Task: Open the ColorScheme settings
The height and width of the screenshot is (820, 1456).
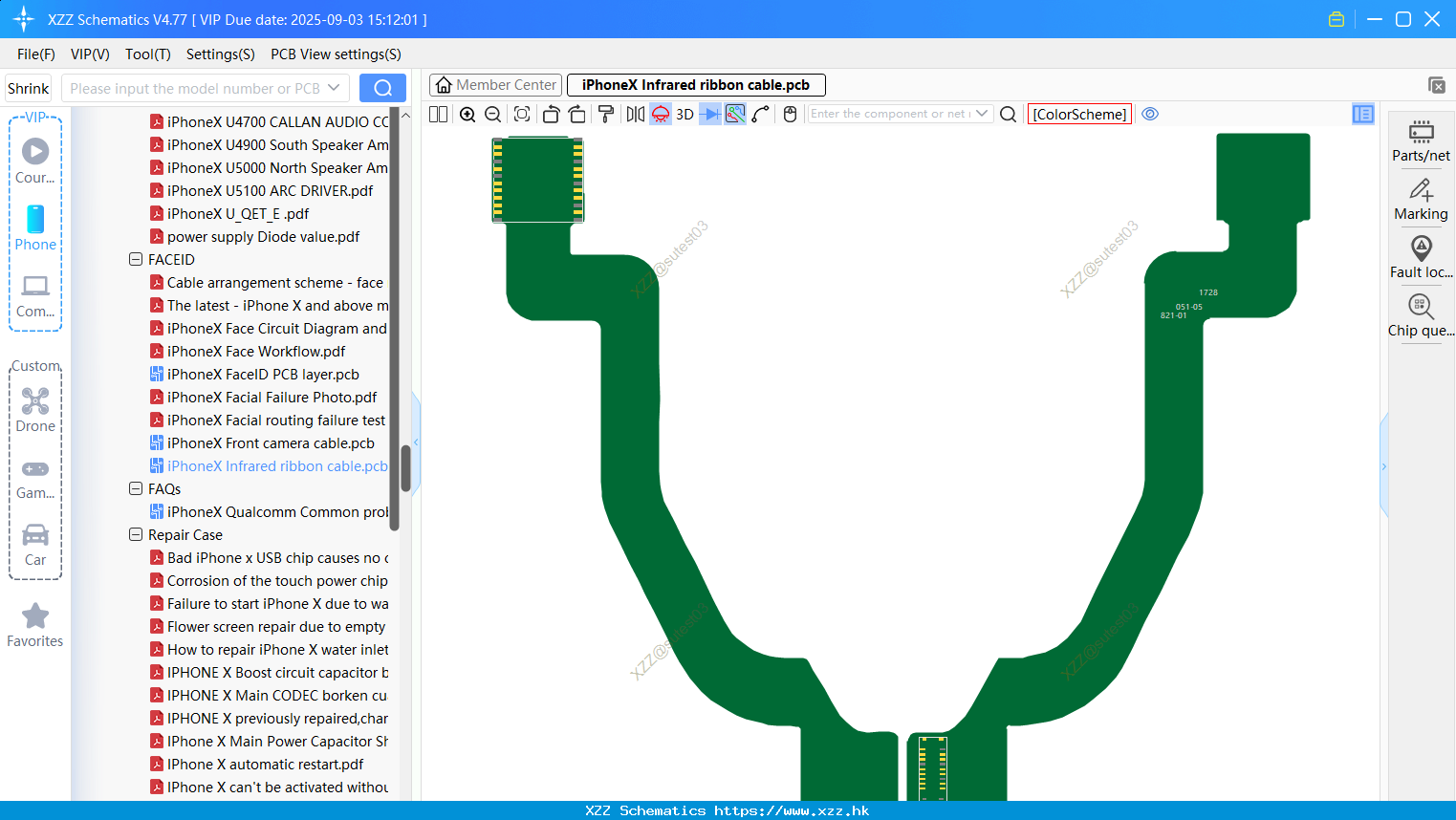Action: [1079, 114]
